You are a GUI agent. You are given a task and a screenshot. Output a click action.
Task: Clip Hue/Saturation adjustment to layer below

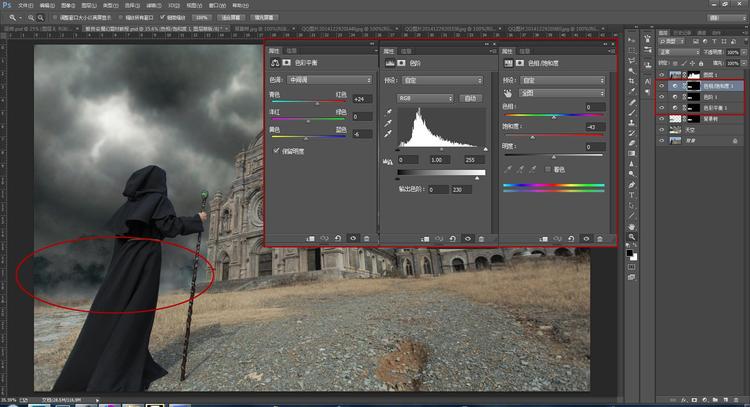point(543,239)
